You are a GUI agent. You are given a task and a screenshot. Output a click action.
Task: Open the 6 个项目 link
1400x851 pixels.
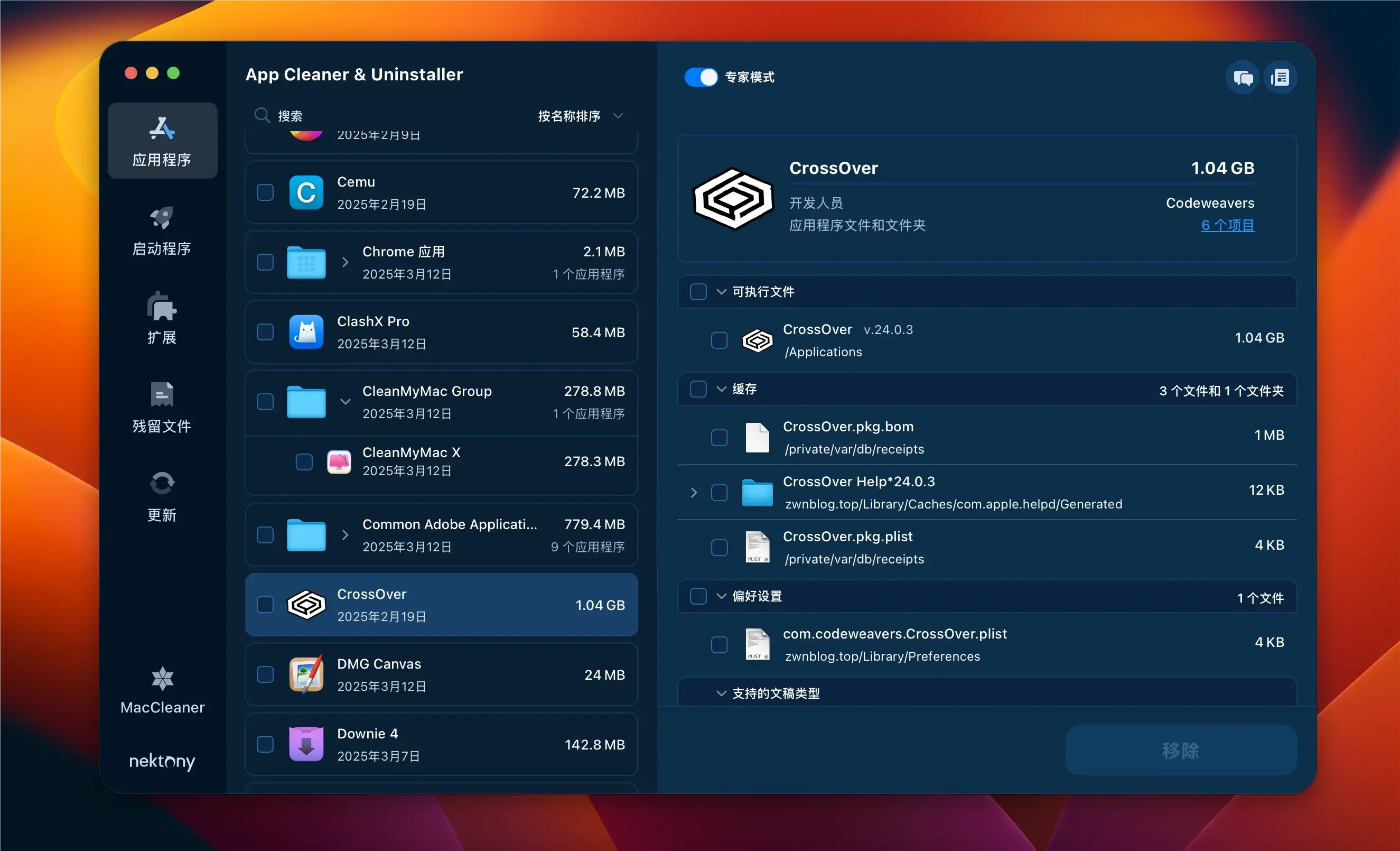point(1227,226)
